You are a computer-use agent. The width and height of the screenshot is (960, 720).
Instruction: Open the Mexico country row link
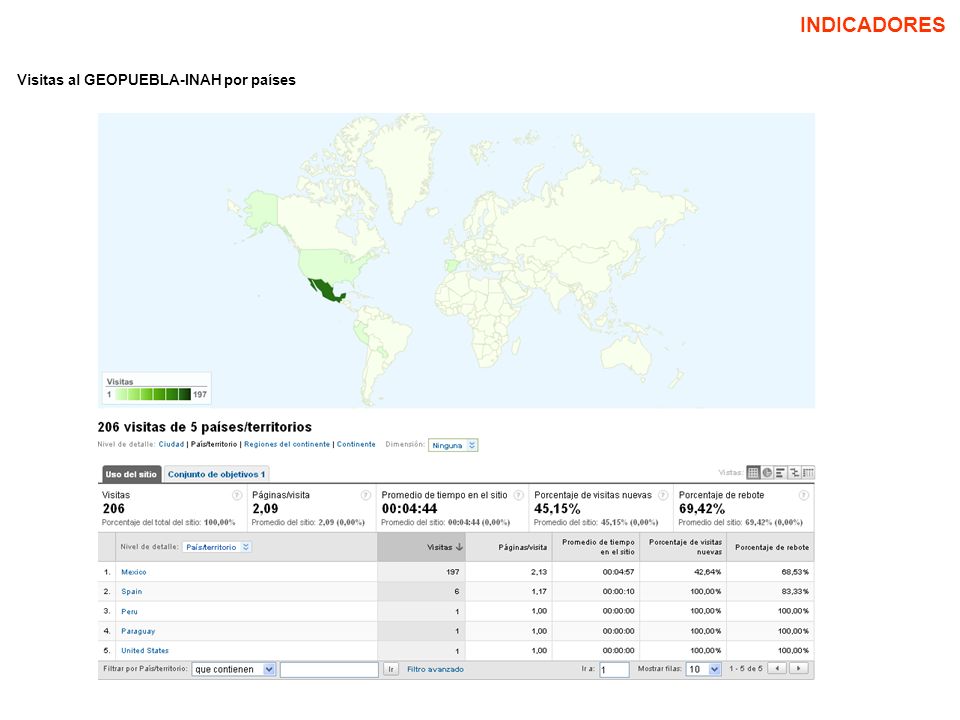(x=133, y=572)
